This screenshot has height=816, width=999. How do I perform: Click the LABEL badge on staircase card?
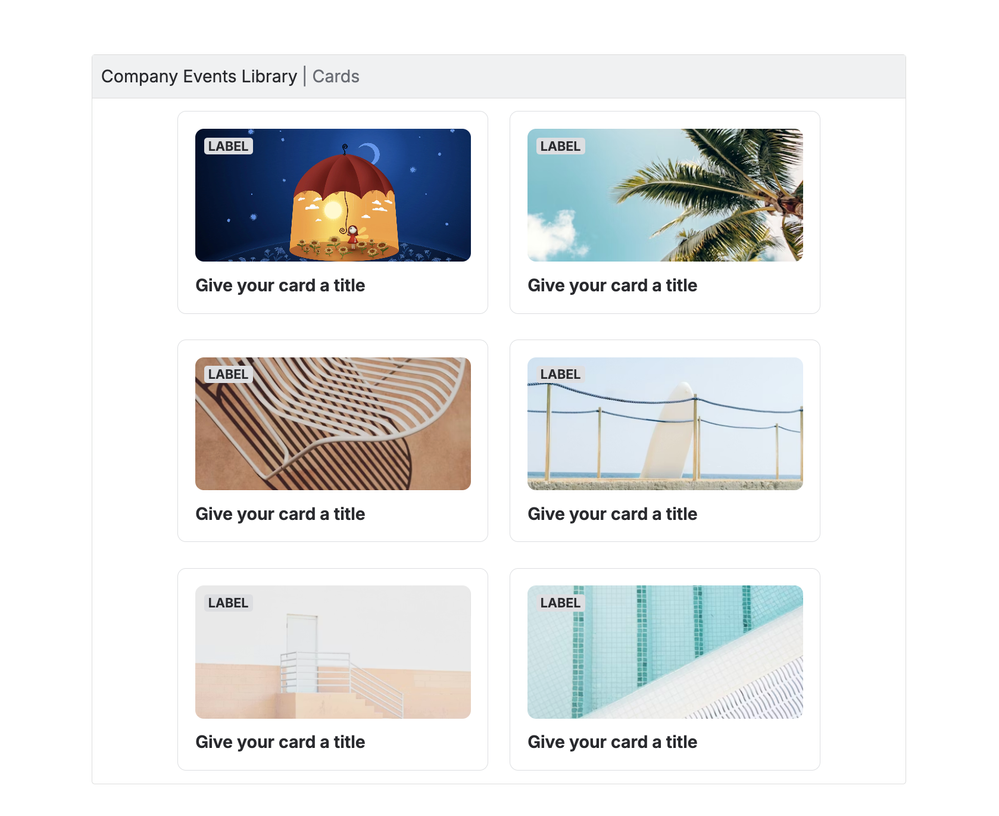228,603
